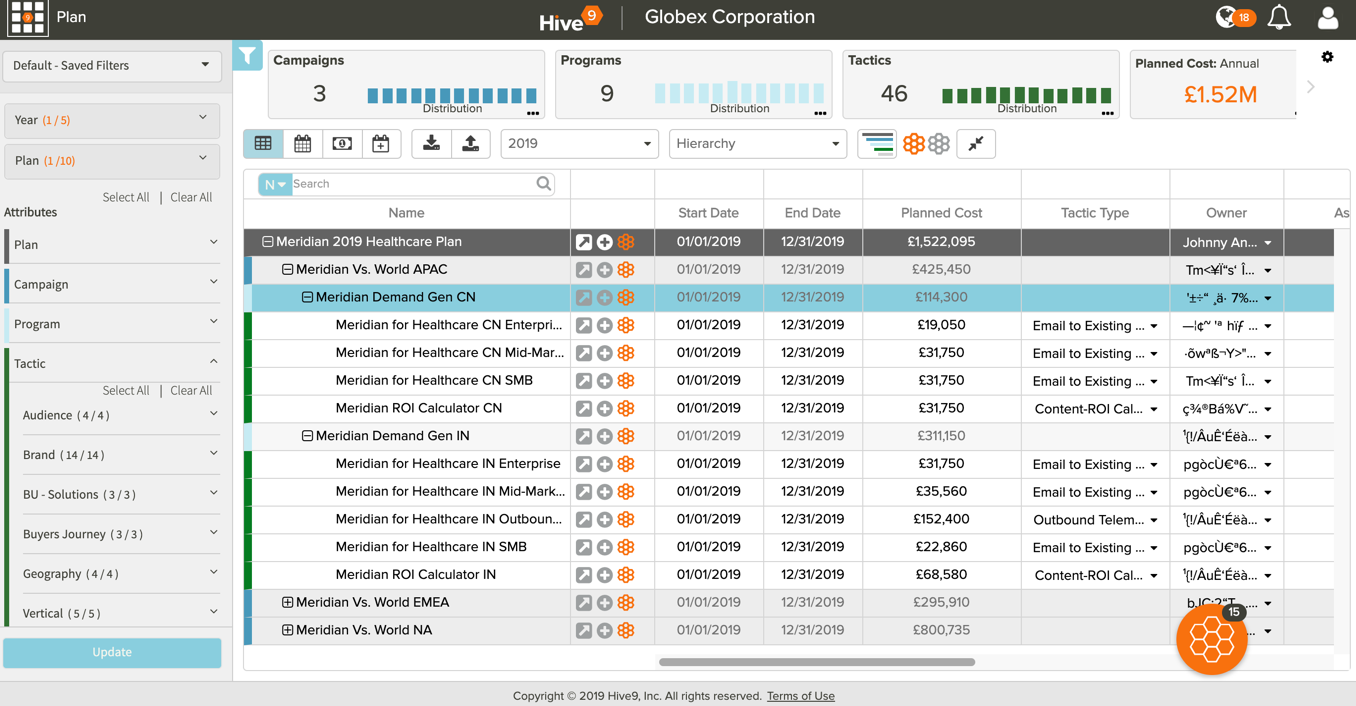
Task: Click Select All above Attributes
Action: pyautogui.click(x=126, y=198)
